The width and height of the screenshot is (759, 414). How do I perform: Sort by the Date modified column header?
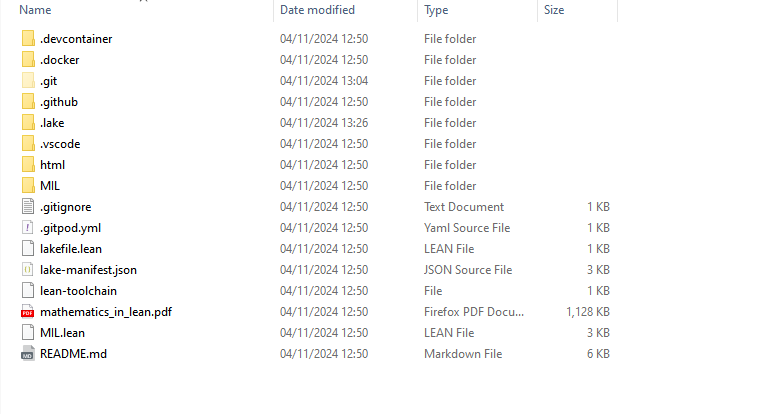click(x=317, y=10)
